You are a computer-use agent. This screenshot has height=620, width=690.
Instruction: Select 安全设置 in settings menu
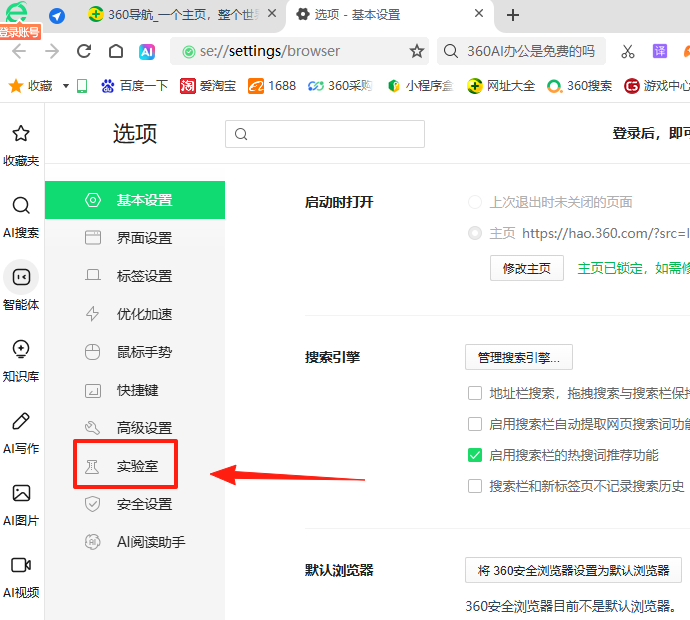pyautogui.click(x=135, y=504)
